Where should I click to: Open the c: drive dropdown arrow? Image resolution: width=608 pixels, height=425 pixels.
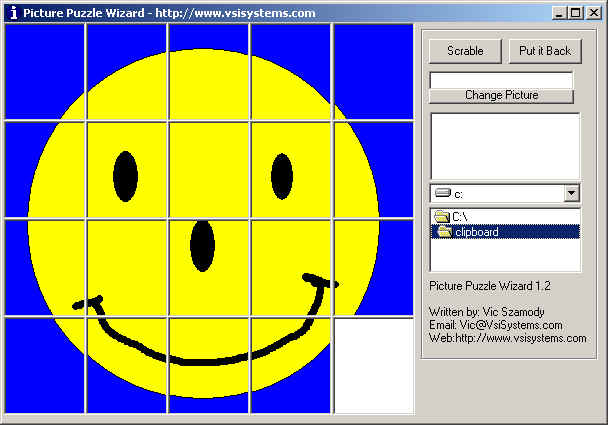coord(571,193)
